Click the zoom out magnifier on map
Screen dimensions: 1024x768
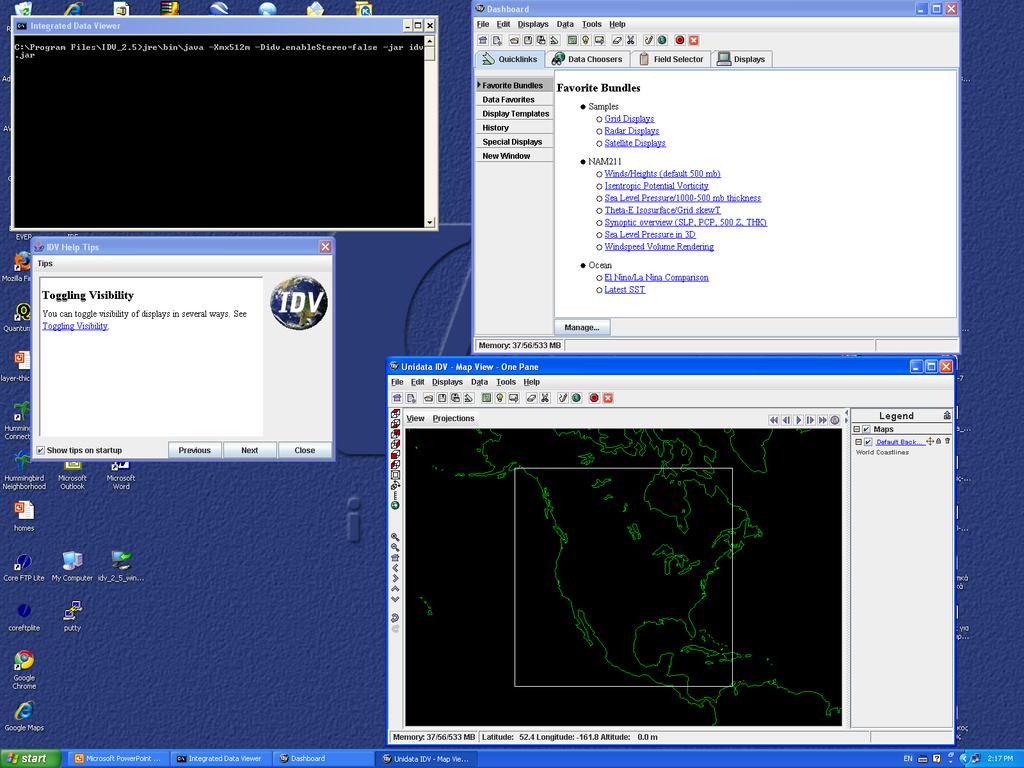(395, 547)
